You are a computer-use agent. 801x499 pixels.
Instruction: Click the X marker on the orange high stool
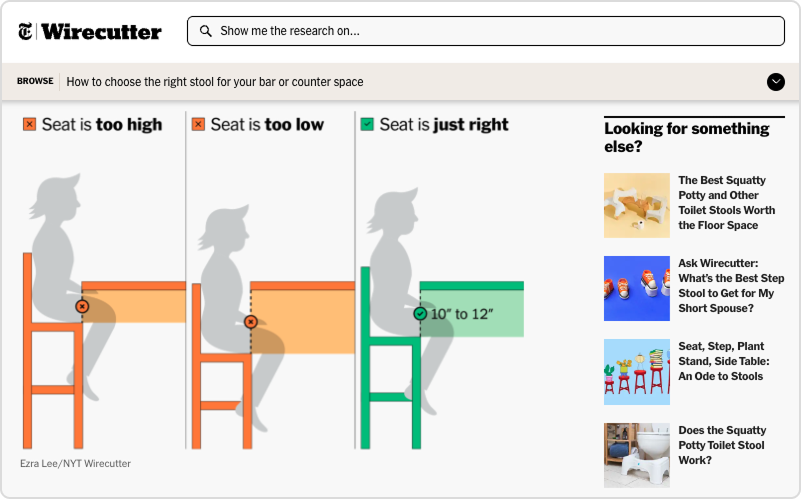[x=83, y=307]
